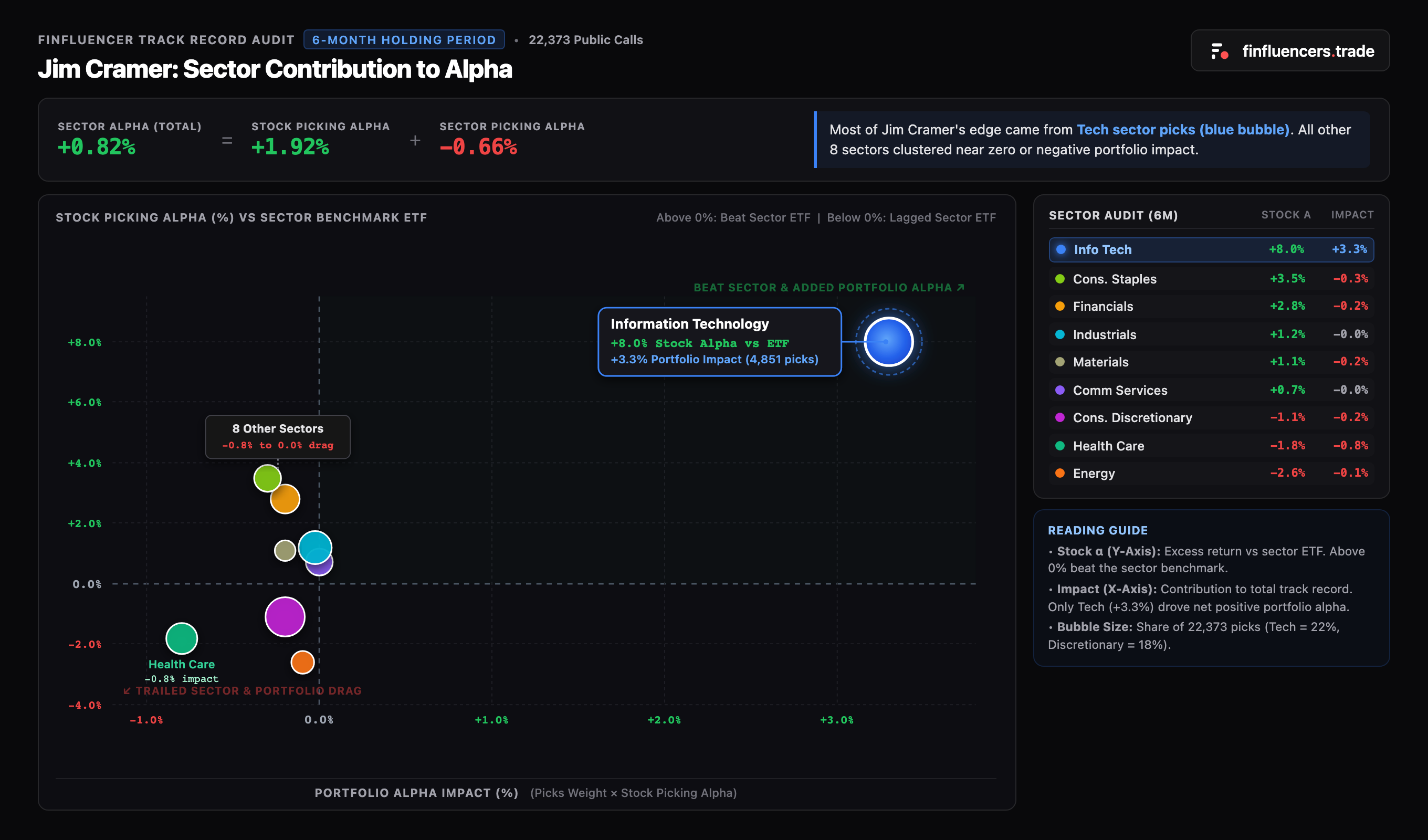Click the Materials legend dot

point(1059,362)
